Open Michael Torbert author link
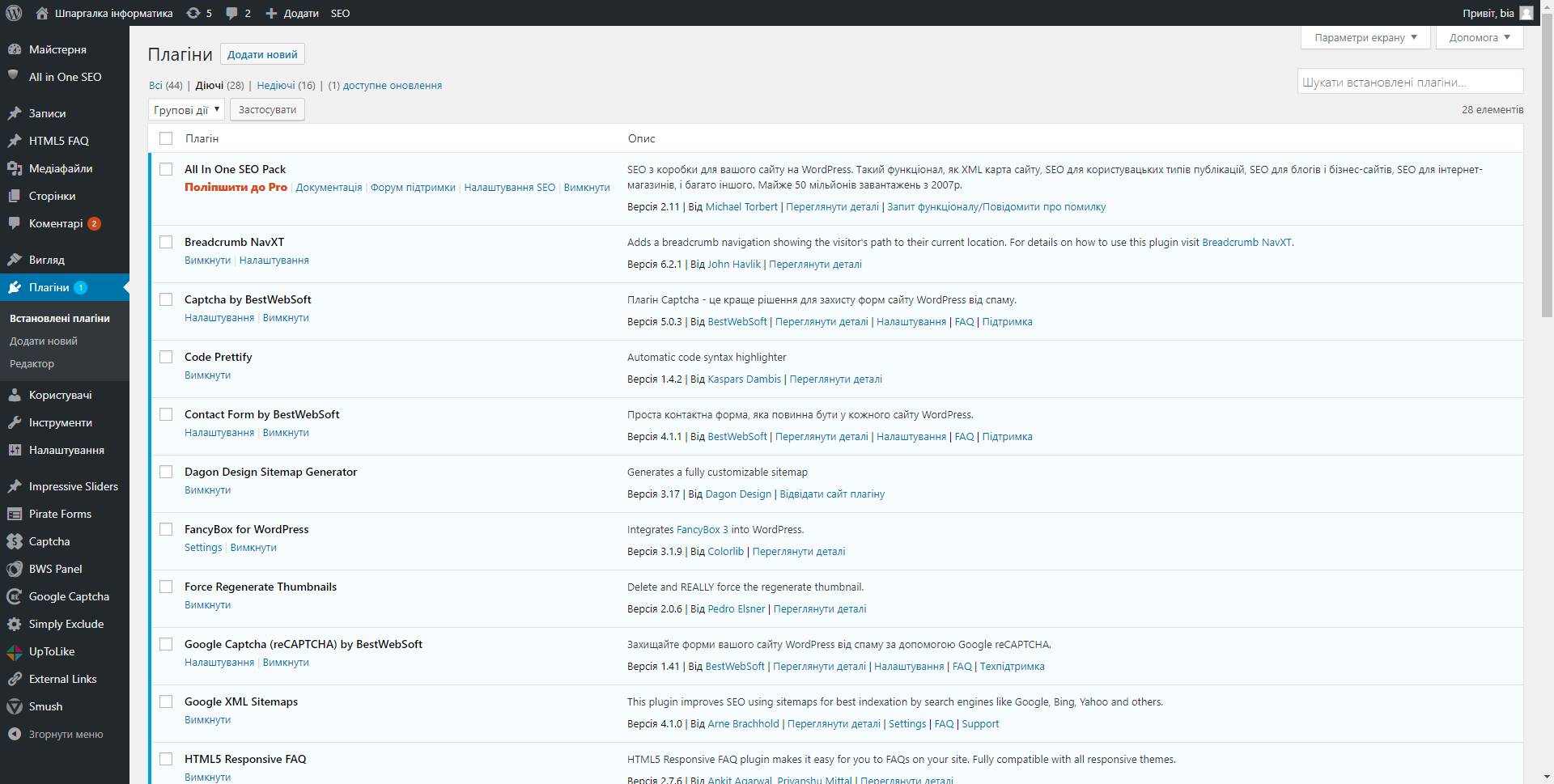Screen dimensions: 1554x784 click(741, 207)
